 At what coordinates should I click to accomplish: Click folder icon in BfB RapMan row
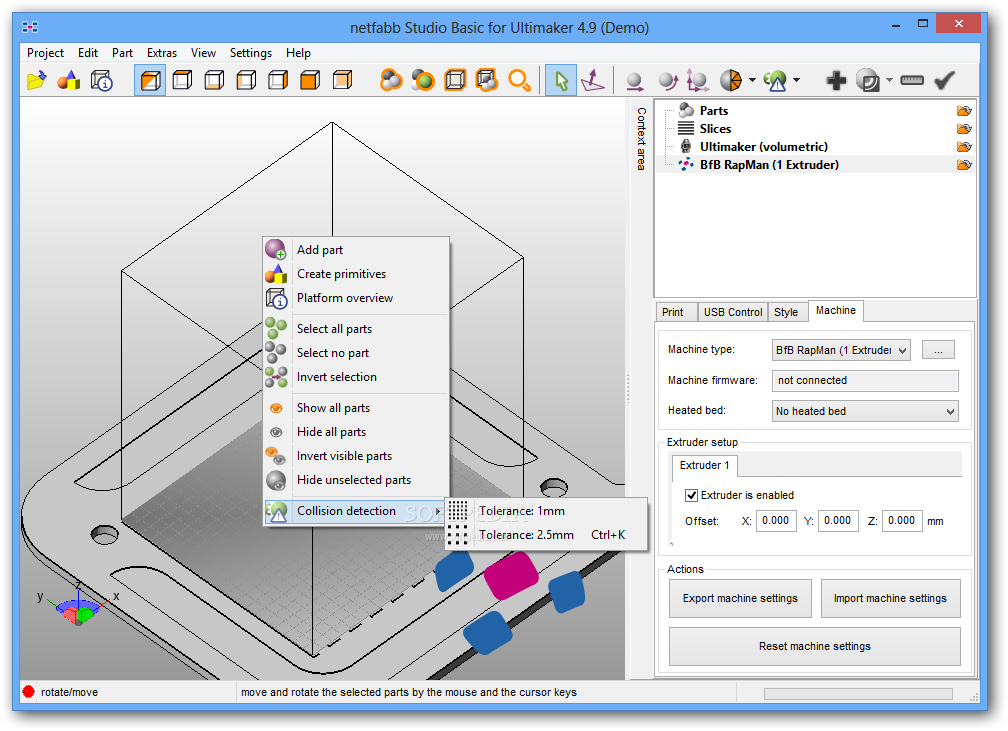pyautogui.click(x=964, y=165)
